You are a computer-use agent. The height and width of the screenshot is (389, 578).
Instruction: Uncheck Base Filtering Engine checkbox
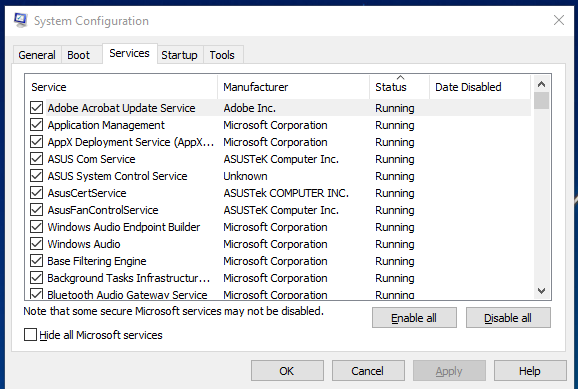tap(36, 261)
